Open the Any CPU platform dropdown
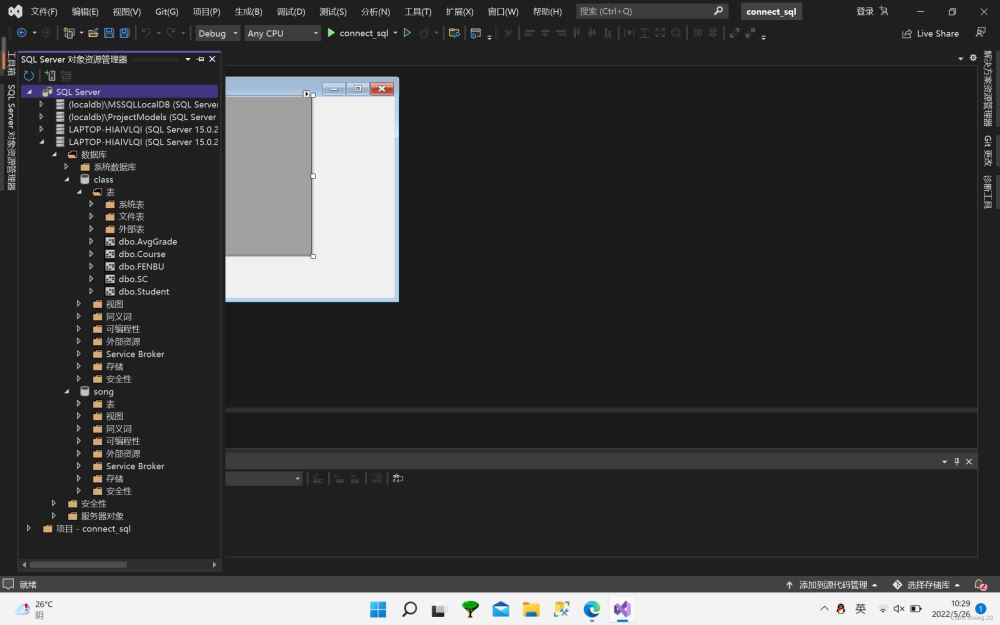 (282, 33)
